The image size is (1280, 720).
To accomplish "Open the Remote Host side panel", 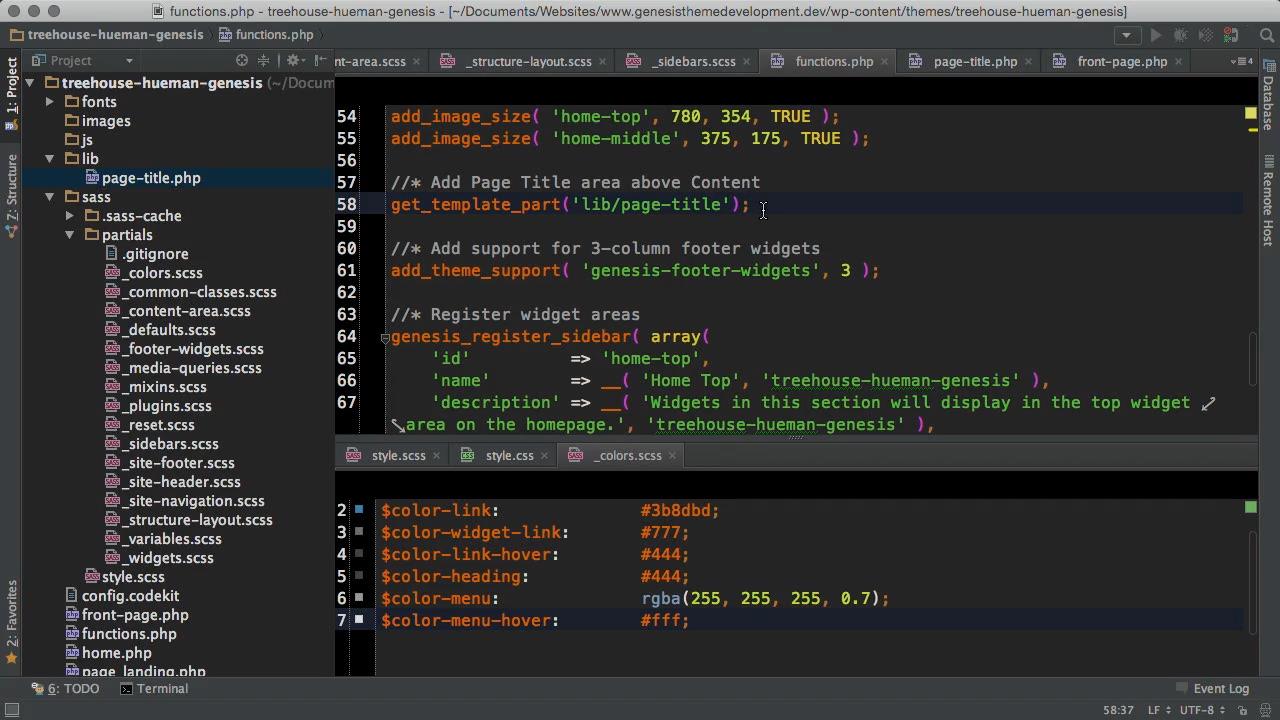I will 1268,200.
